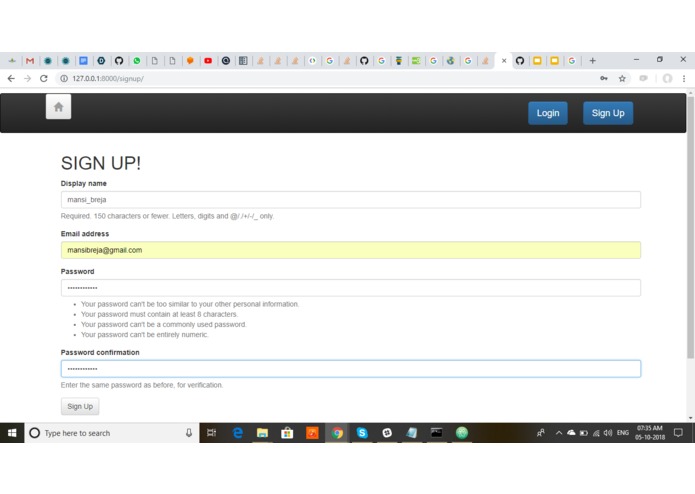The height and width of the screenshot is (494, 695).
Task: Click the ENG language indicator
Action: pos(623,433)
